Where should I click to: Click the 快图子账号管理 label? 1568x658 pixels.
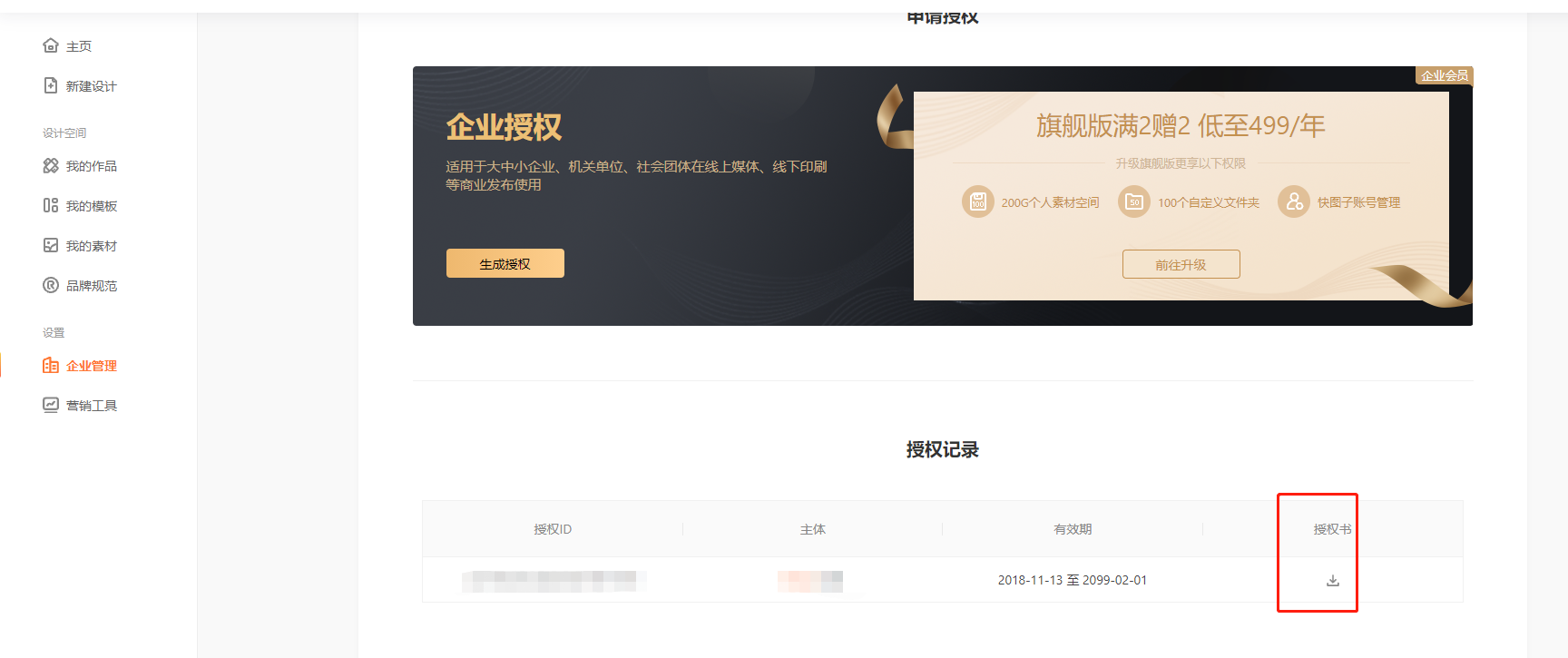1359,202
